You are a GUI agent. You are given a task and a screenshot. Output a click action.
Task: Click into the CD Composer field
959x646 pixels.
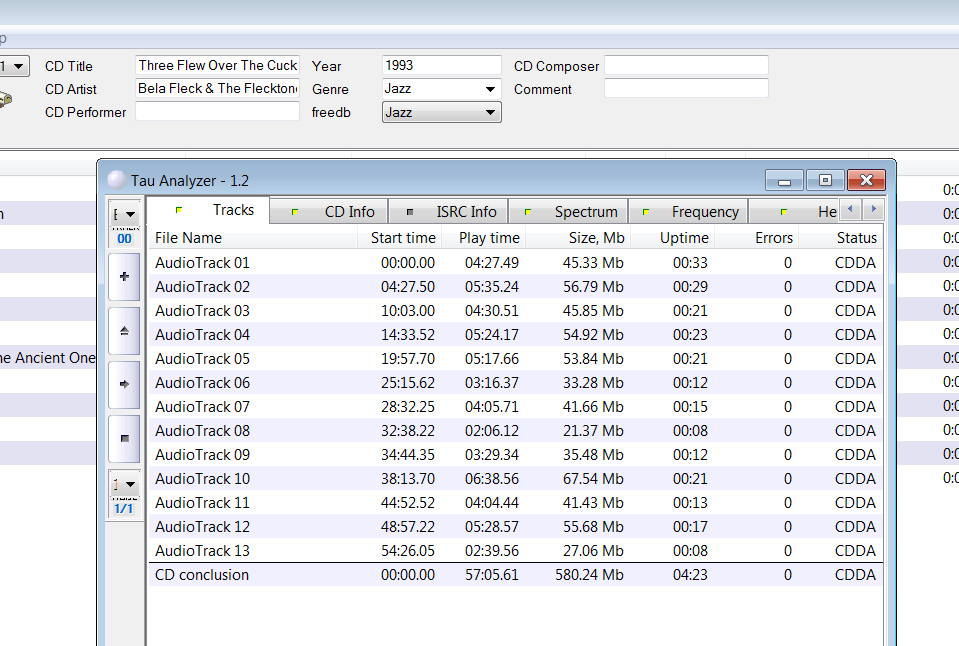[x=686, y=65]
